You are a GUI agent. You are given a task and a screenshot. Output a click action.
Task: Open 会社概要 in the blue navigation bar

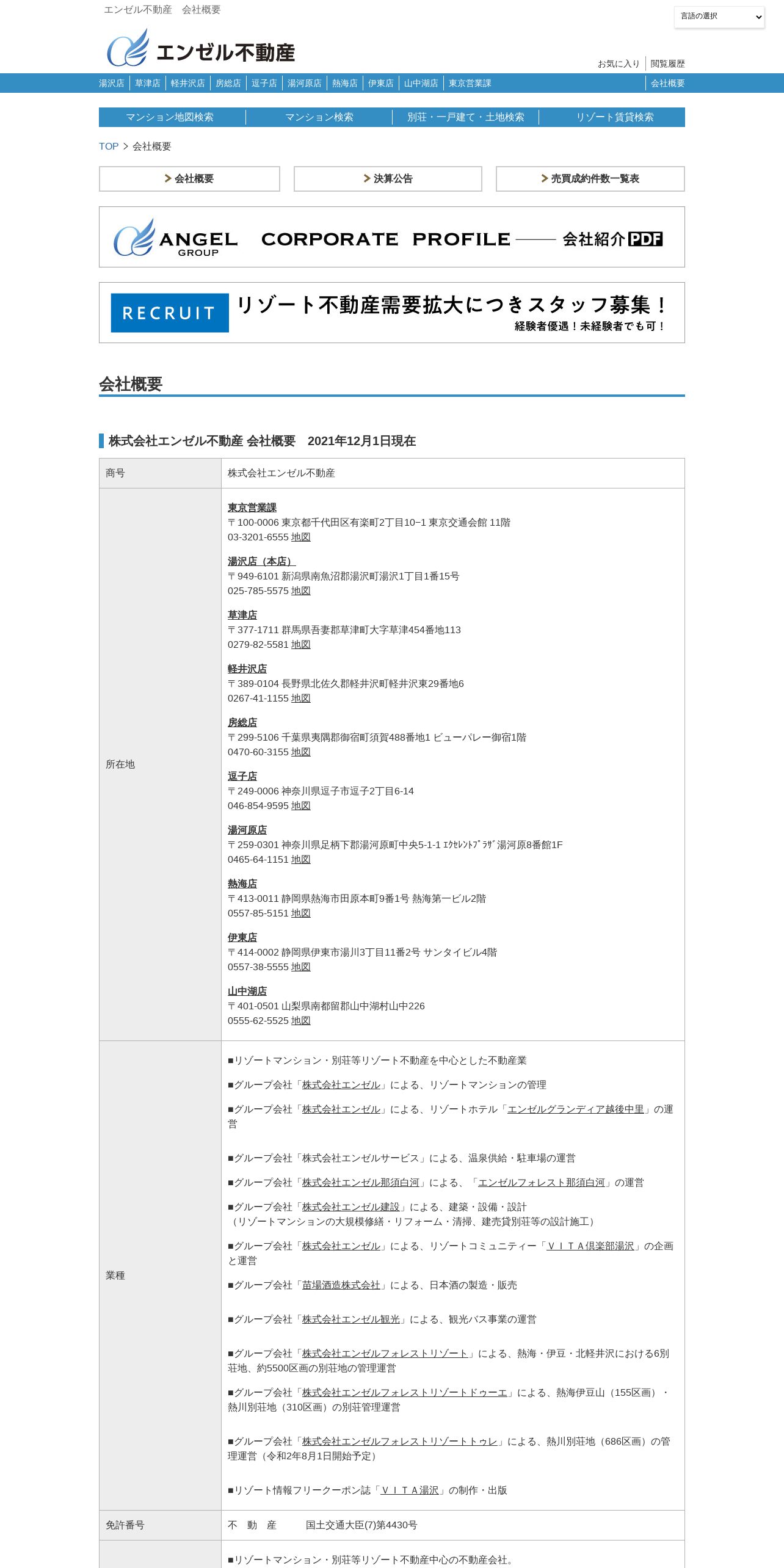click(x=668, y=83)
